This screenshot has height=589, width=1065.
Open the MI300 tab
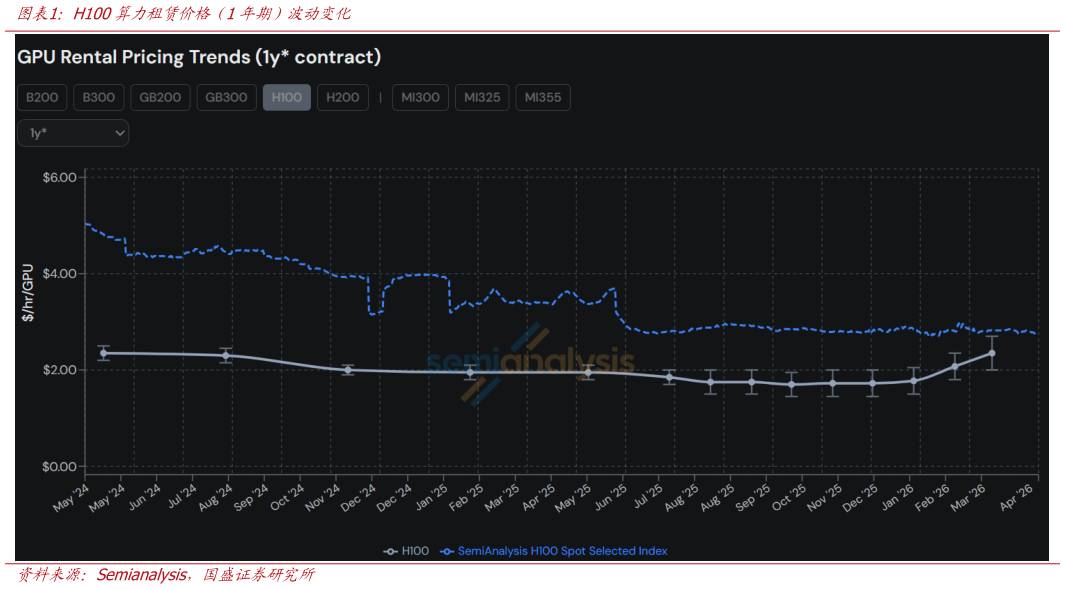420,97
